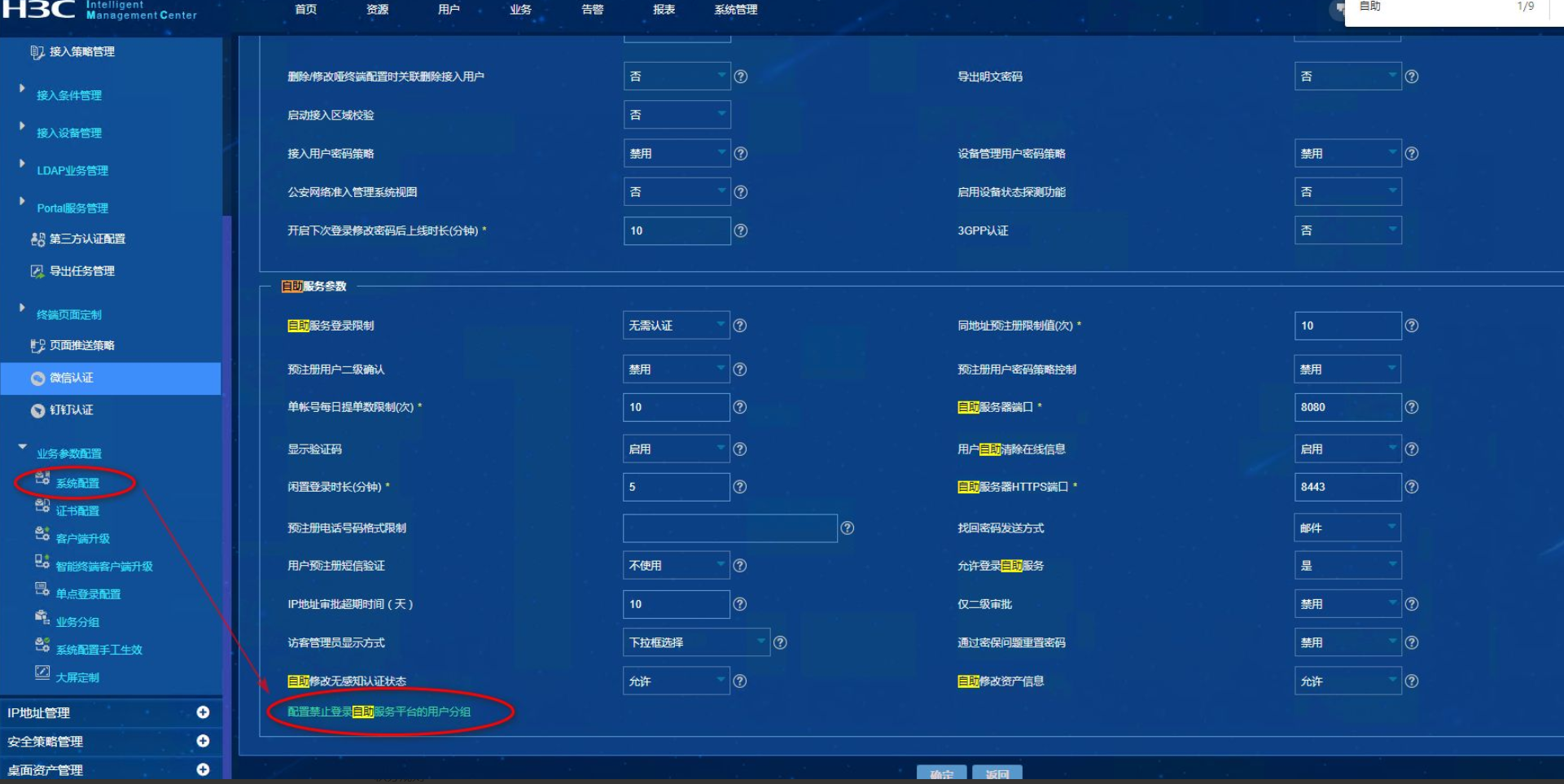Open Portal服务管理 in sidebar
This screenshot has height=784, width=1564.
pyautogui.click(x=72, y=208)
